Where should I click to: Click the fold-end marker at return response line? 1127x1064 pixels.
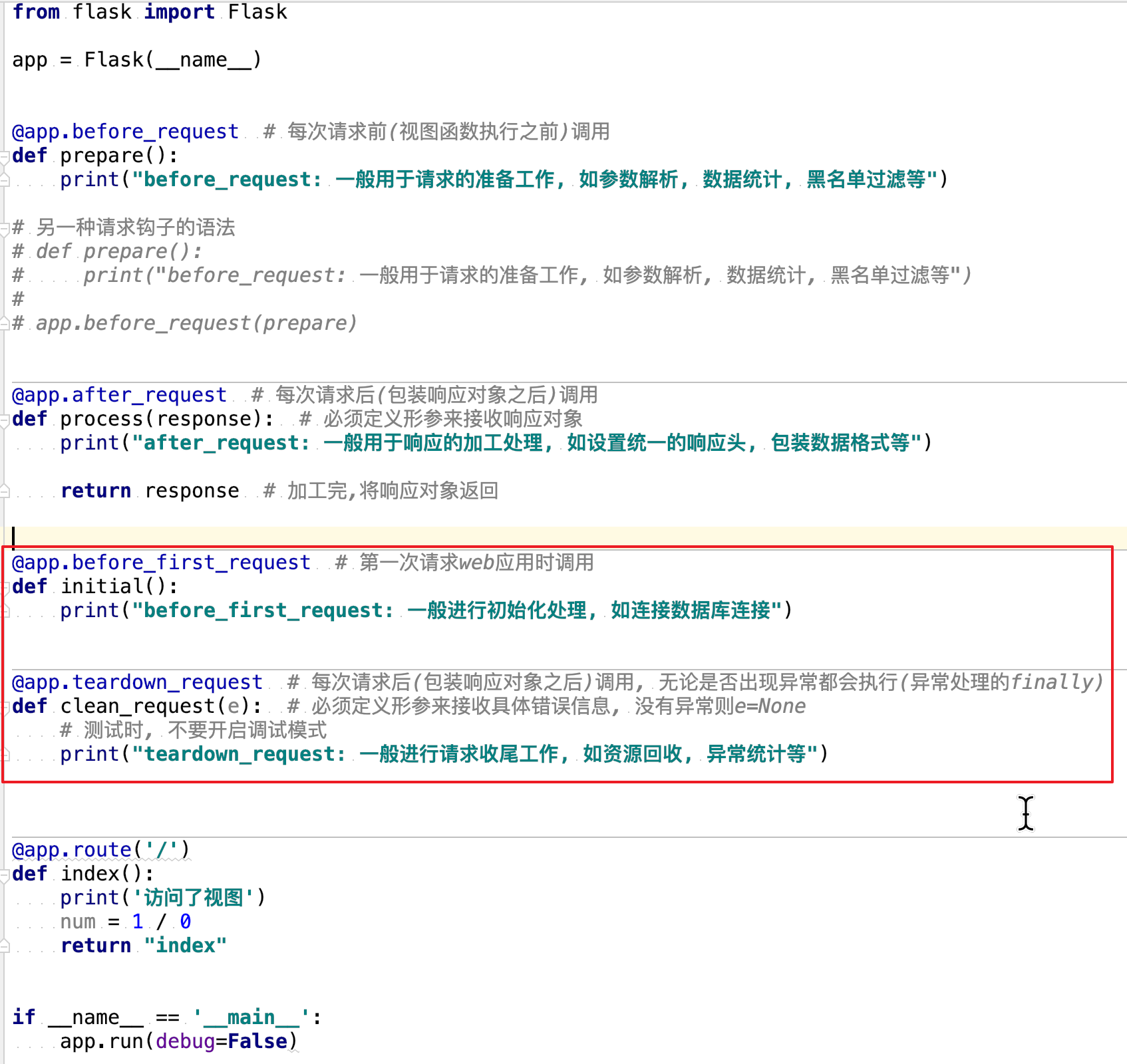(x=4, y=491)
